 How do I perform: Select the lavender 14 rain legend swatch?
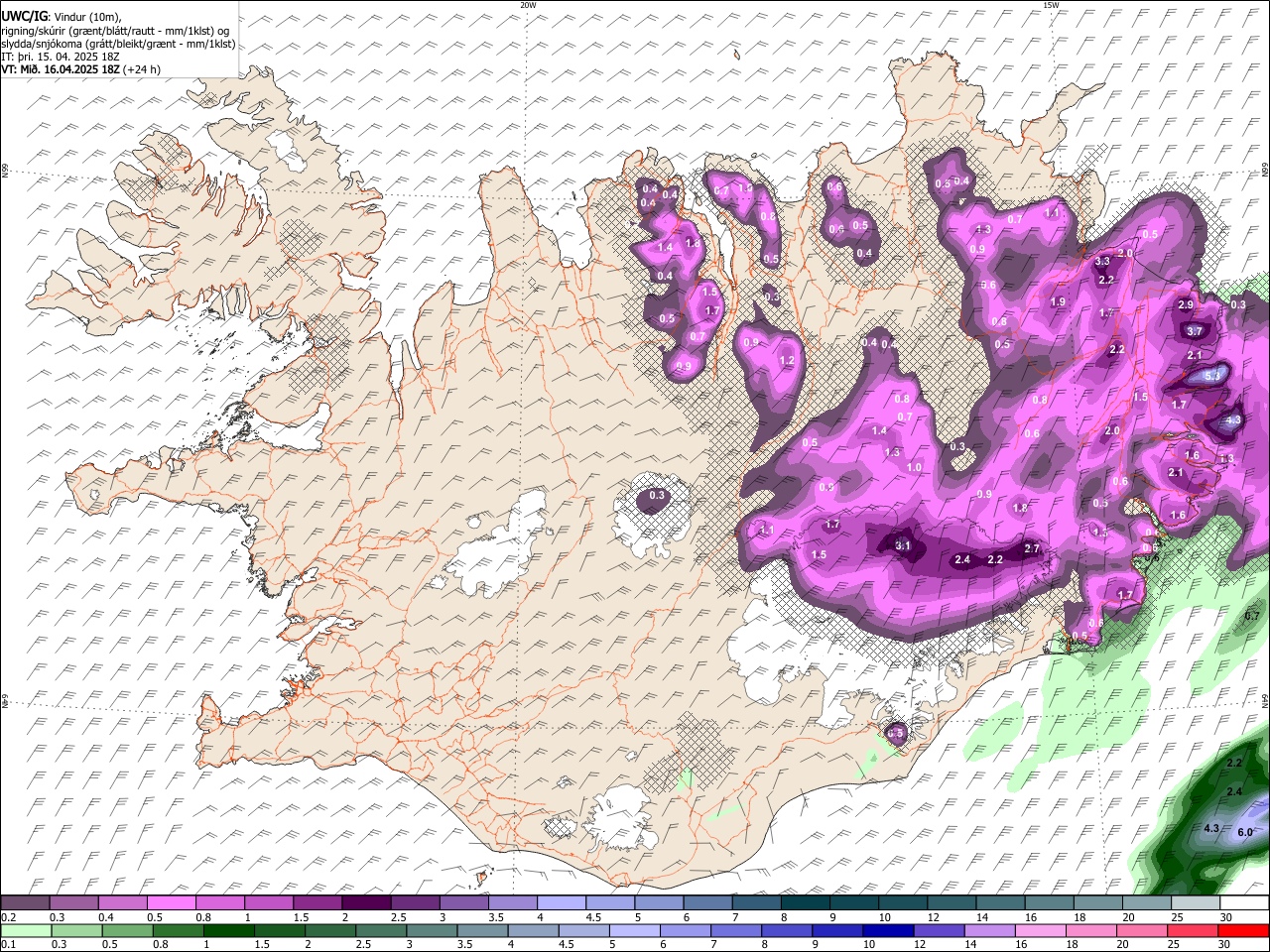point(989,931)
